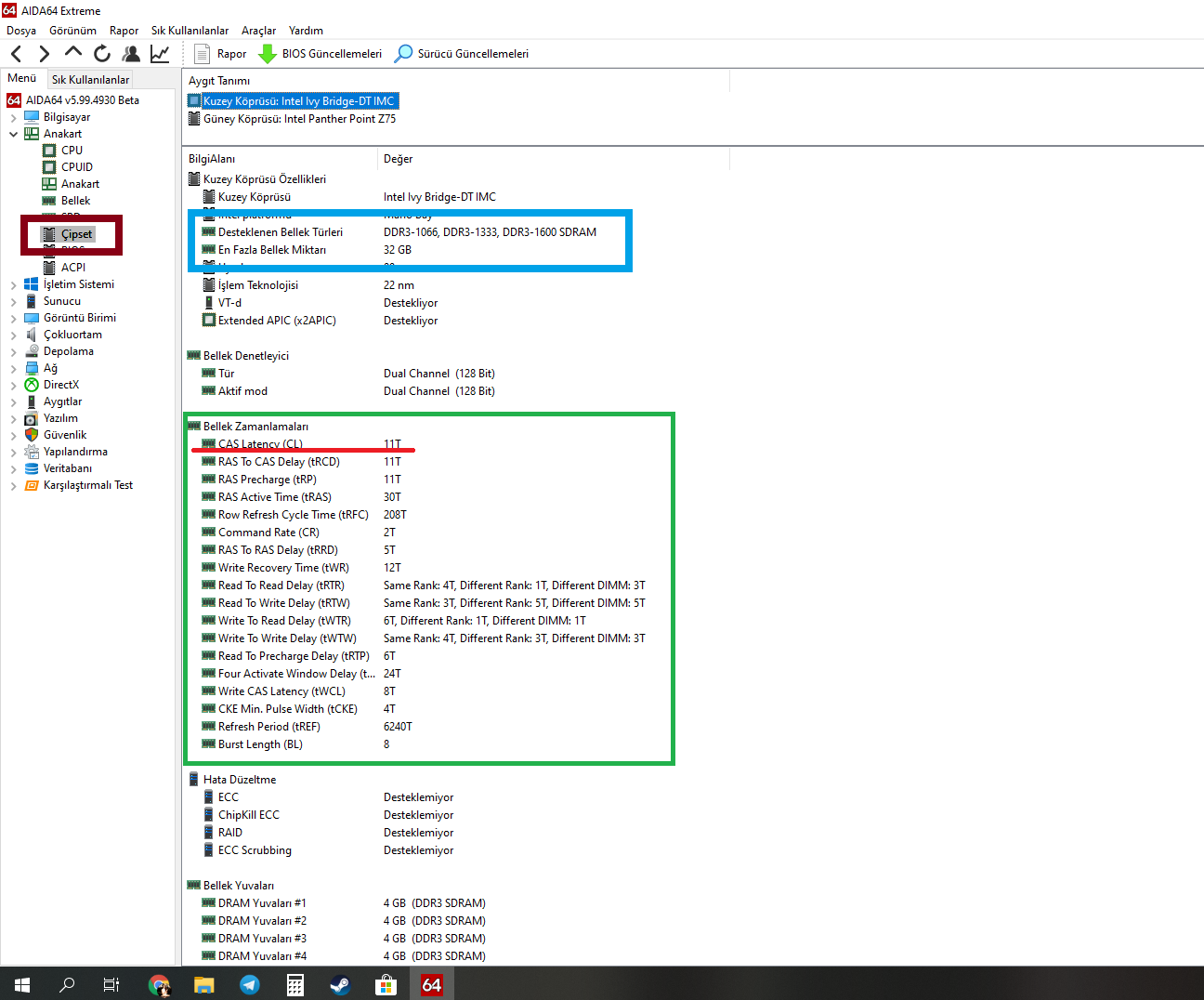Expand the İşletim Sistemi tree node

[x=13, y=284]
